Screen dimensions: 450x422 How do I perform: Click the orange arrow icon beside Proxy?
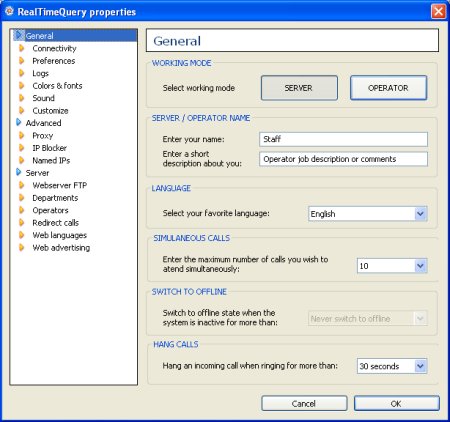coord(22,135)
